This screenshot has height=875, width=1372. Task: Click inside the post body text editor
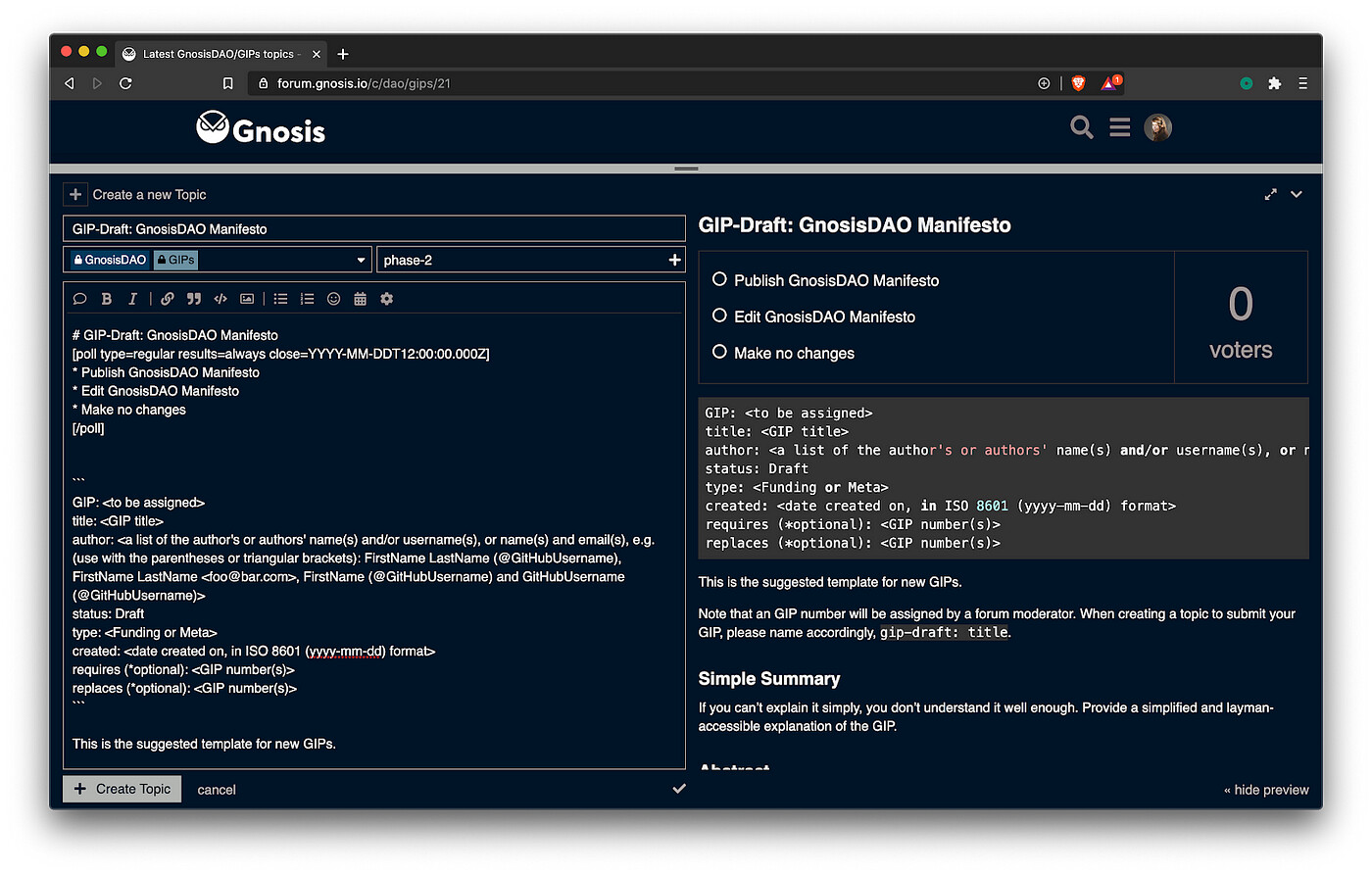[x=374, y=539]
